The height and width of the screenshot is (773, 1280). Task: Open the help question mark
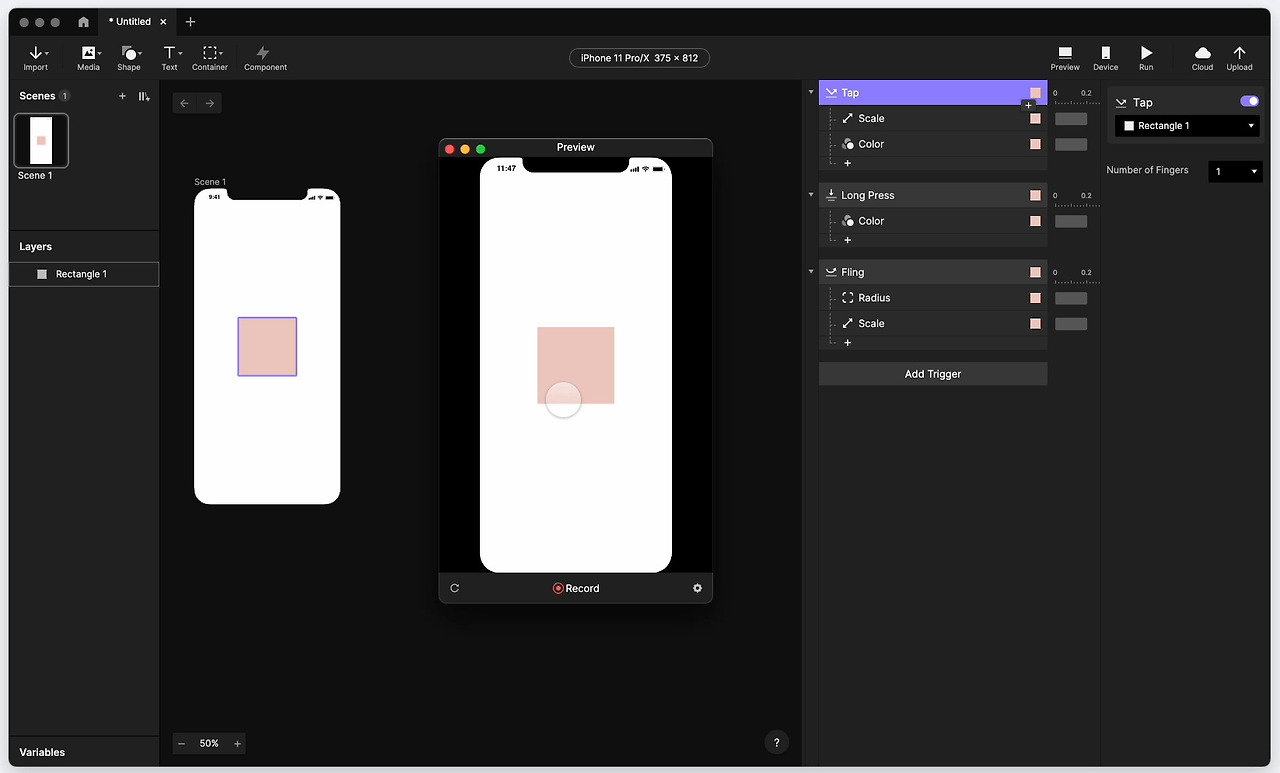click(x=776, y=742)
